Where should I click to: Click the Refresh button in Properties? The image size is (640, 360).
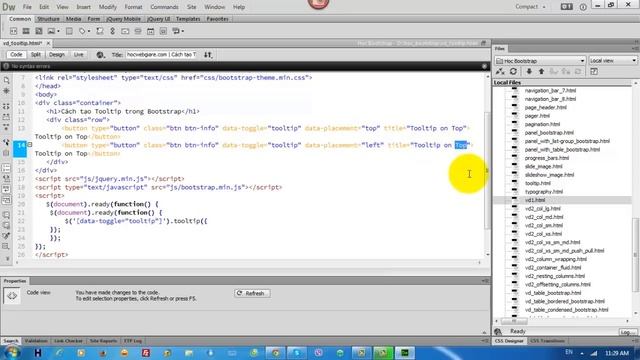point(252,293)
